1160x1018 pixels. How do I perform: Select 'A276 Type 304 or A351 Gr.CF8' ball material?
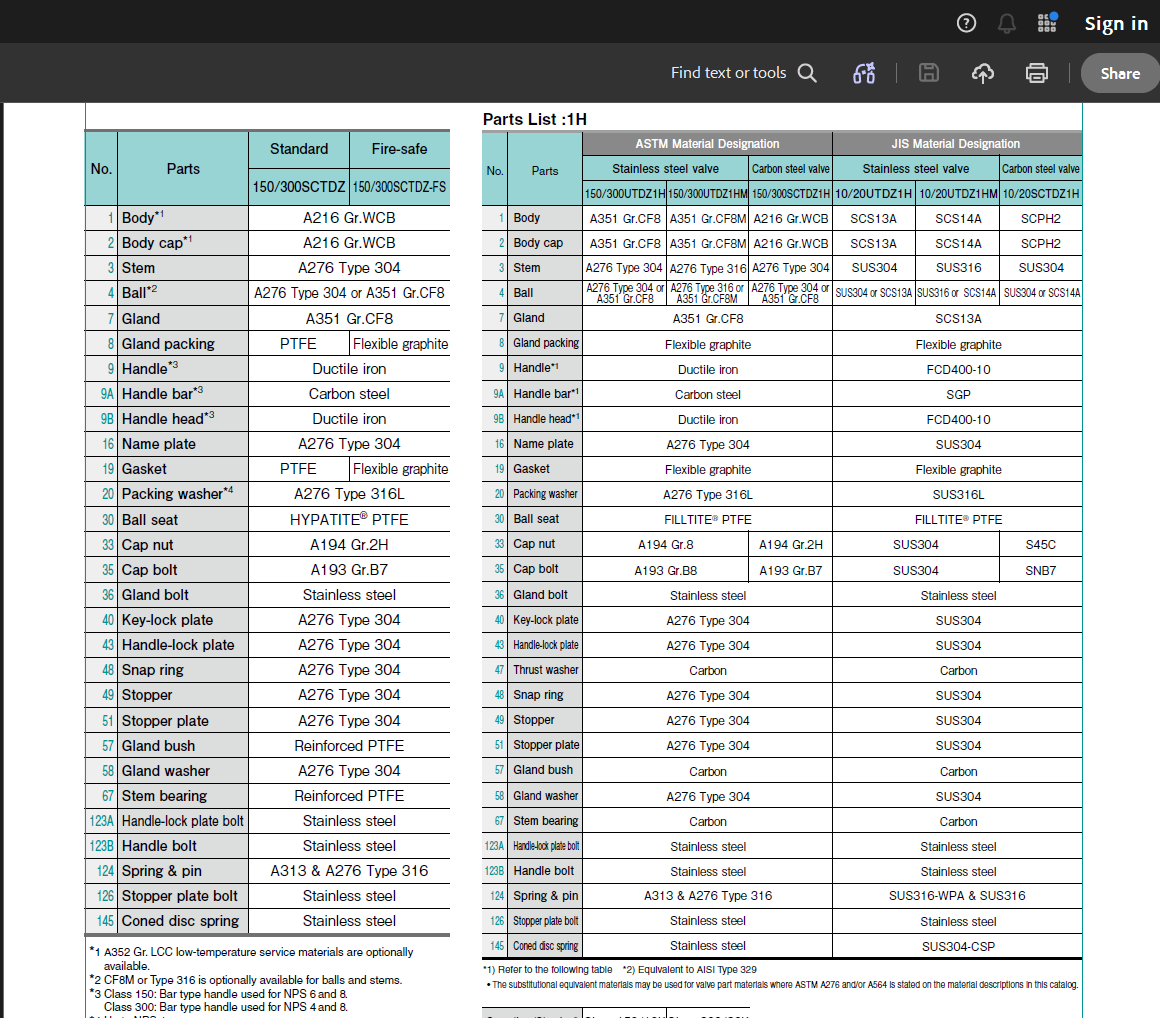point(349,293)
